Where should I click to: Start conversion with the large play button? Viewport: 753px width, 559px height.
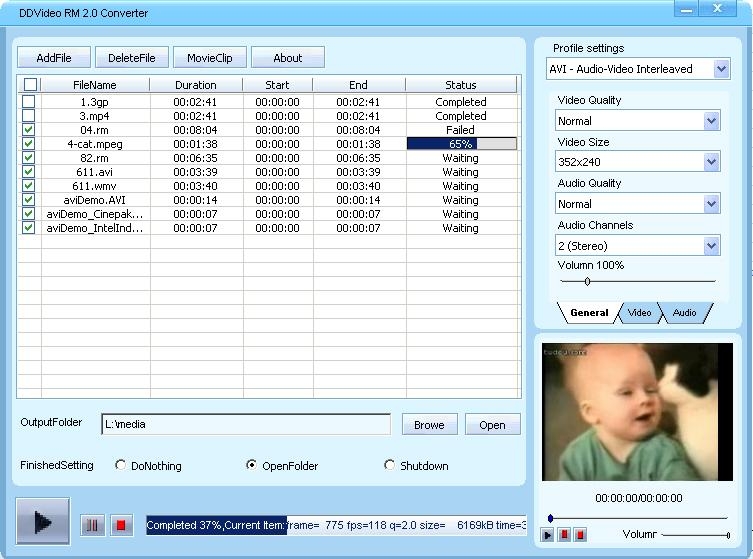(43, 521)
